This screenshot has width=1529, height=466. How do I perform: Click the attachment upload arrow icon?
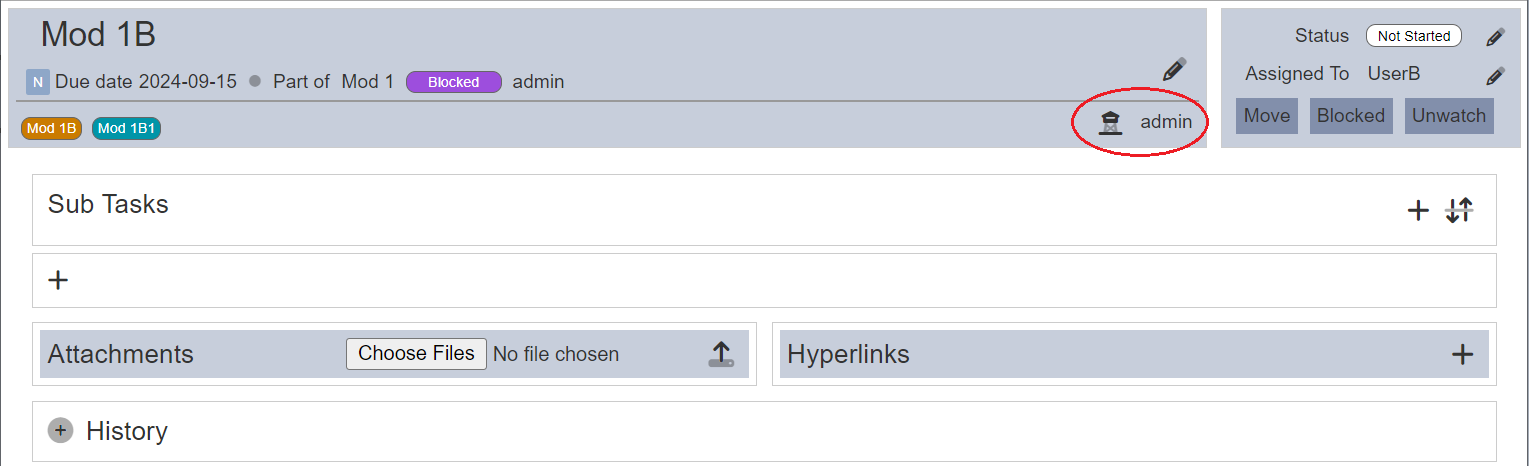[721, 354]
